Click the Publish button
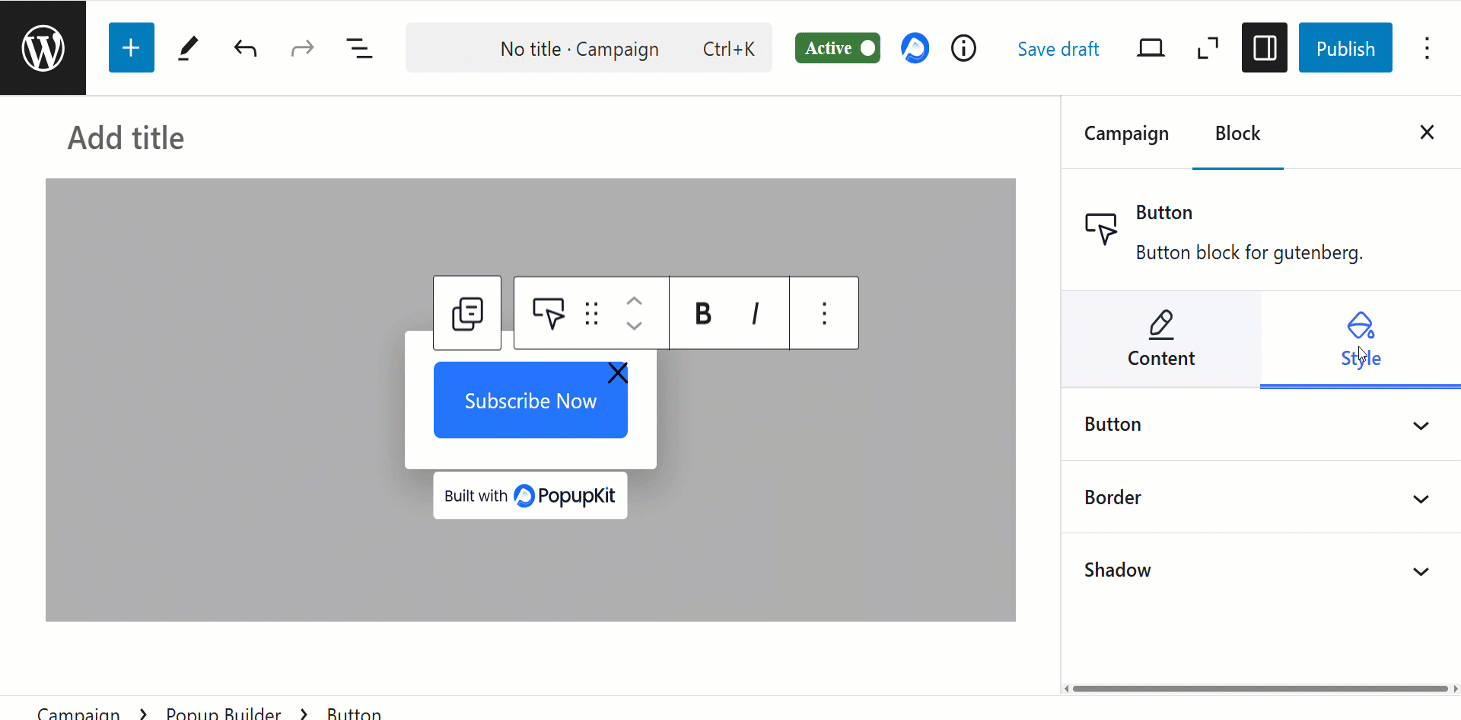 click(x=1345, y=48)
